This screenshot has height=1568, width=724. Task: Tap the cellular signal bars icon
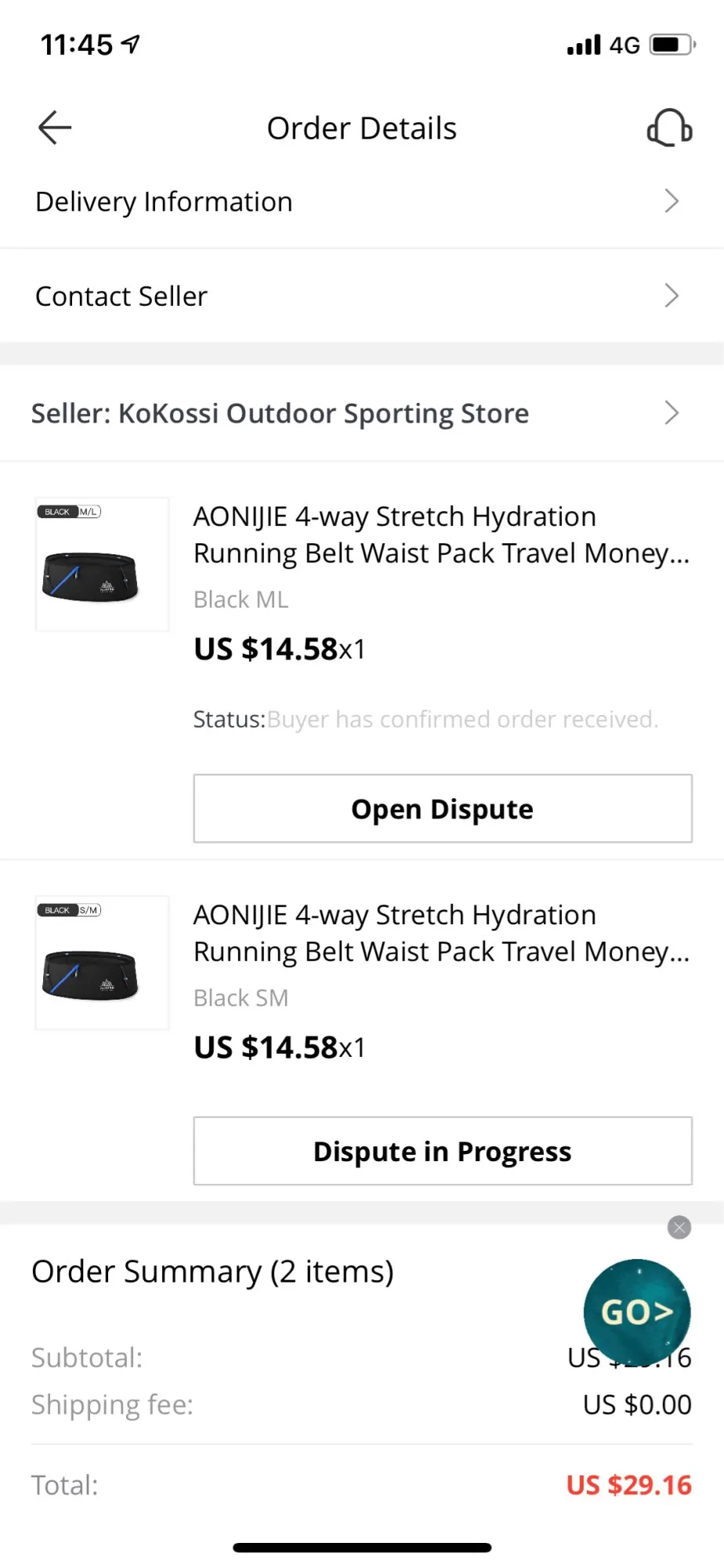pos(584,45)
